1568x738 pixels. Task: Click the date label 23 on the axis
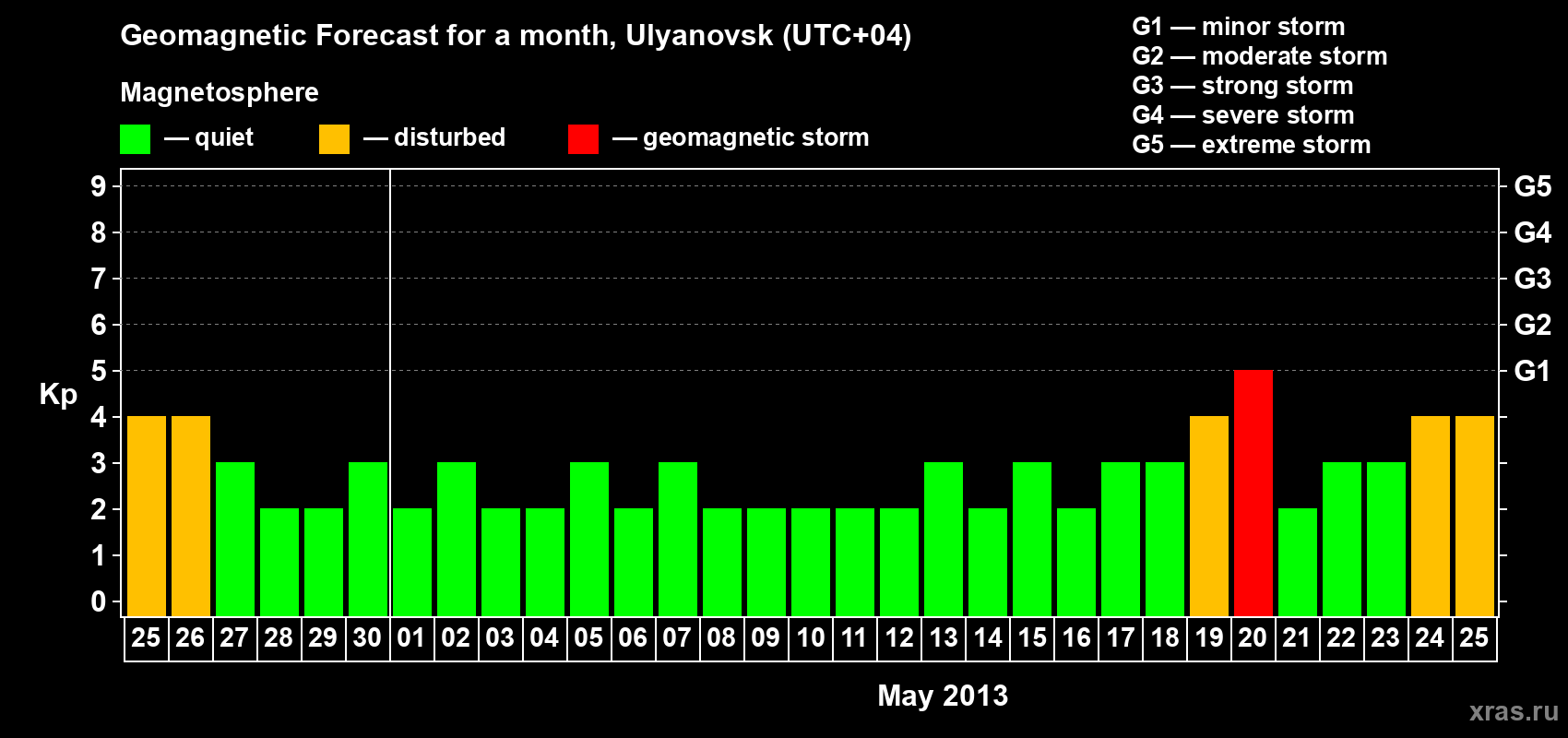(1385, 637)
